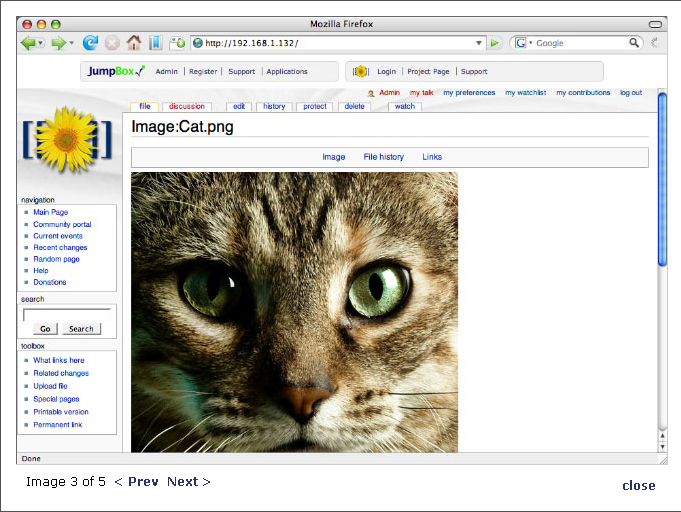The image size is (681, 512).
Task: Open Community portal link
Action: (62, 225)
